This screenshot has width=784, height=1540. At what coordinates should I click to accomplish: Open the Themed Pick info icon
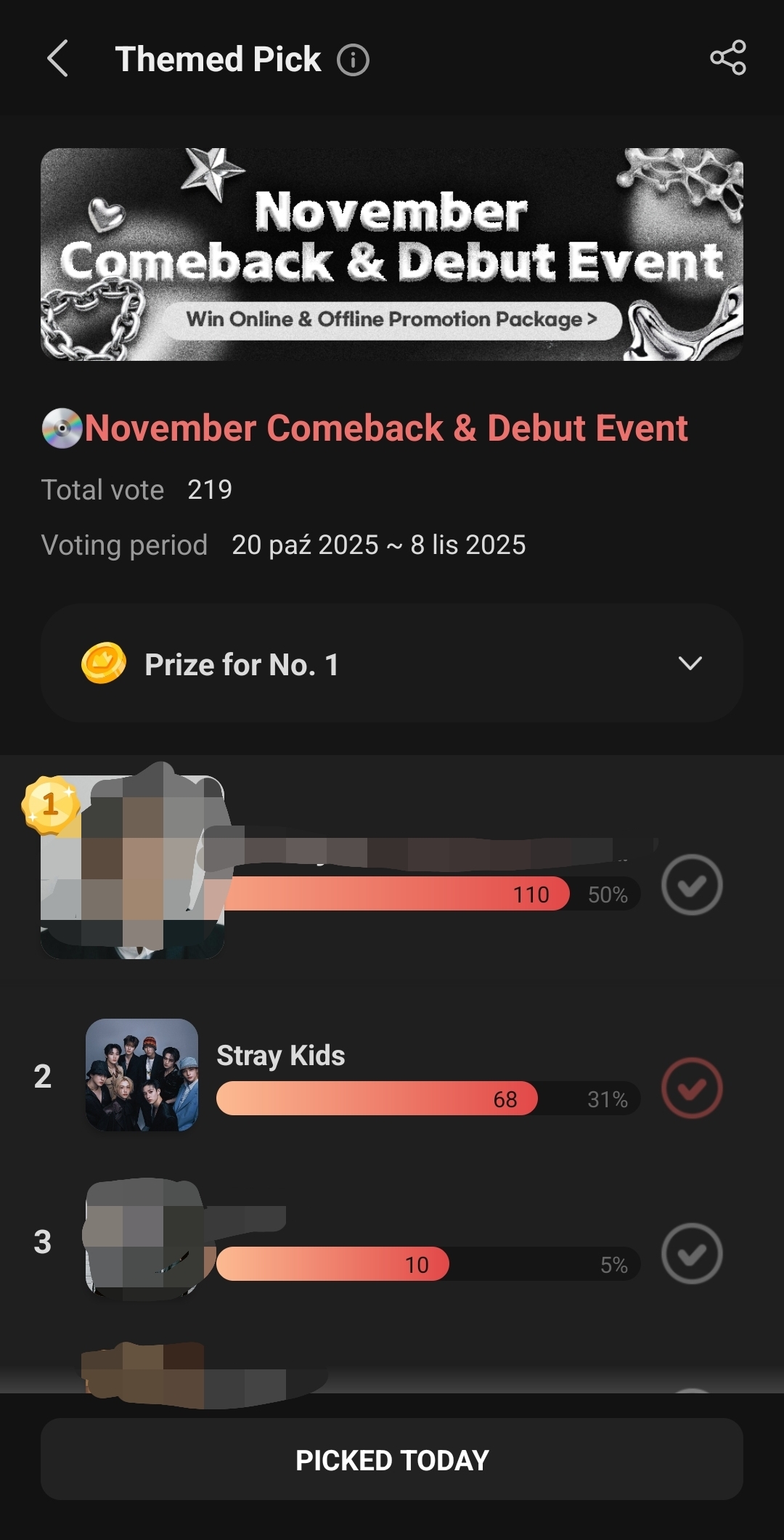tap(353, 60)
